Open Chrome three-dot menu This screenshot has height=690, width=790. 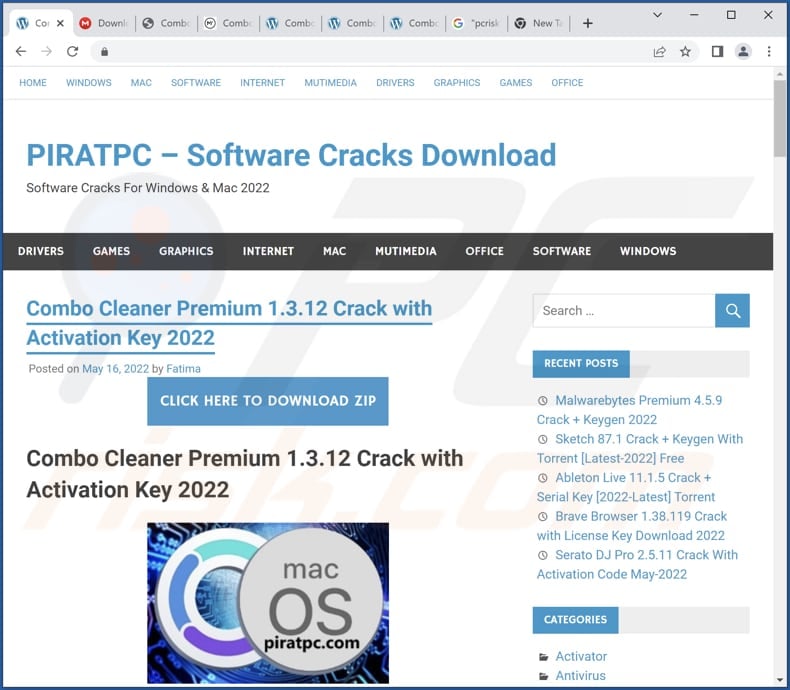coord(769,51)
